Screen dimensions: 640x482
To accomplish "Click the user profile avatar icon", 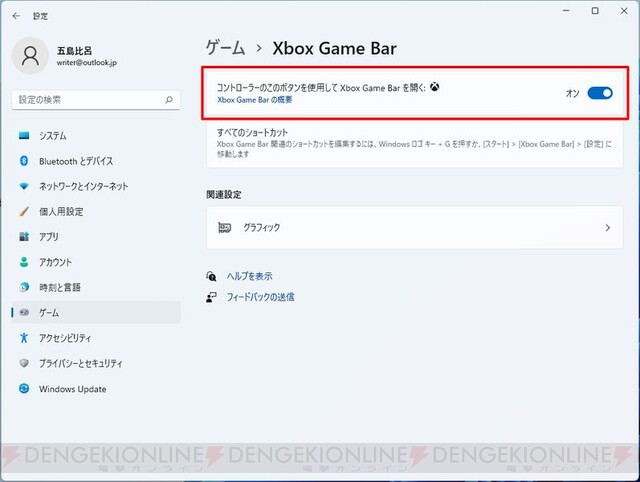I will (30, 56).
